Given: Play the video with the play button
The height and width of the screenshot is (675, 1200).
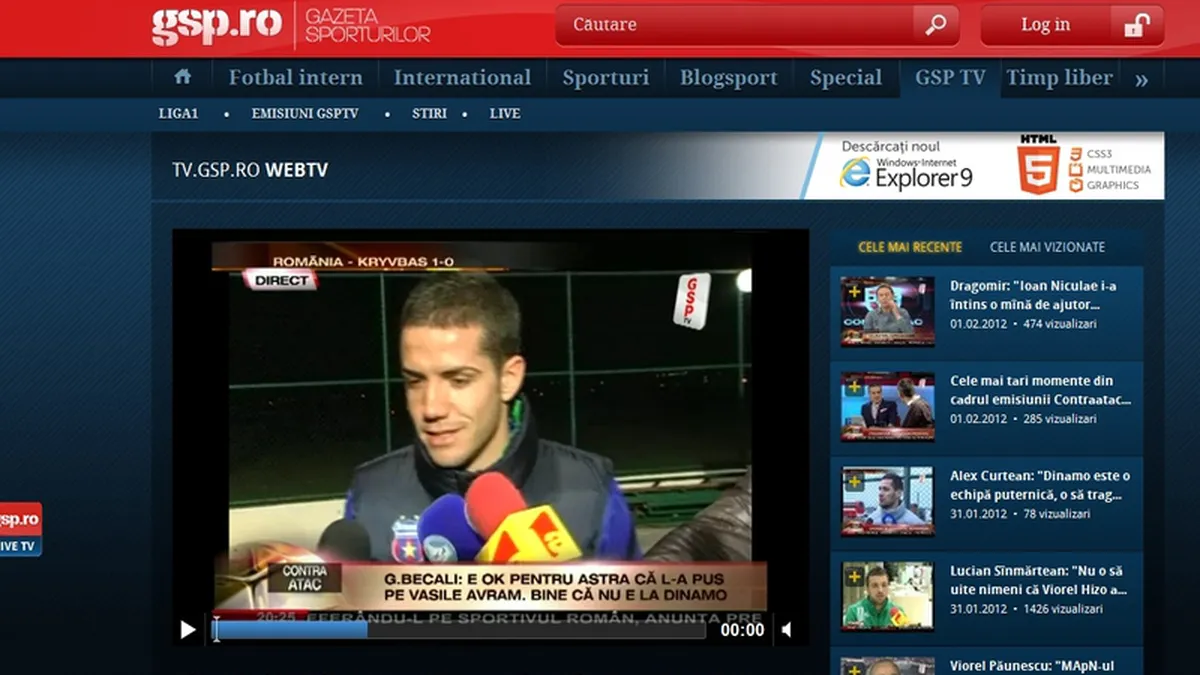Looking at the screenshot, I should coord(188,629).
